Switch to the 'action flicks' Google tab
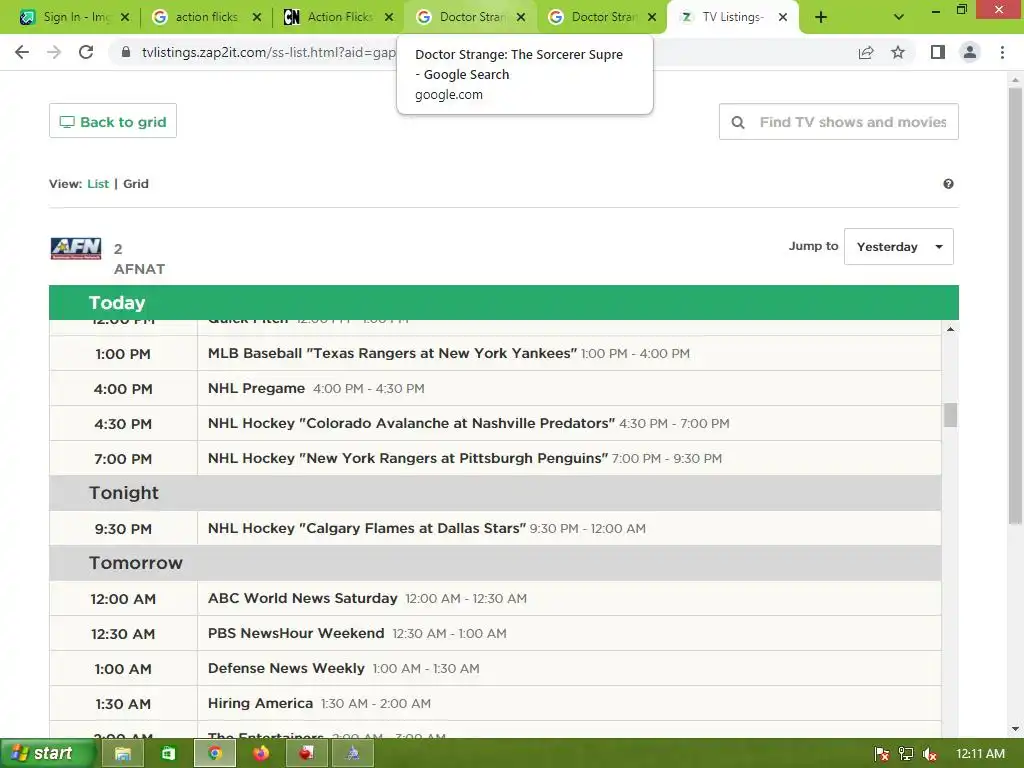Image resolution: width=1024 pixels, height=768 pixels. (x=205, y=17)
